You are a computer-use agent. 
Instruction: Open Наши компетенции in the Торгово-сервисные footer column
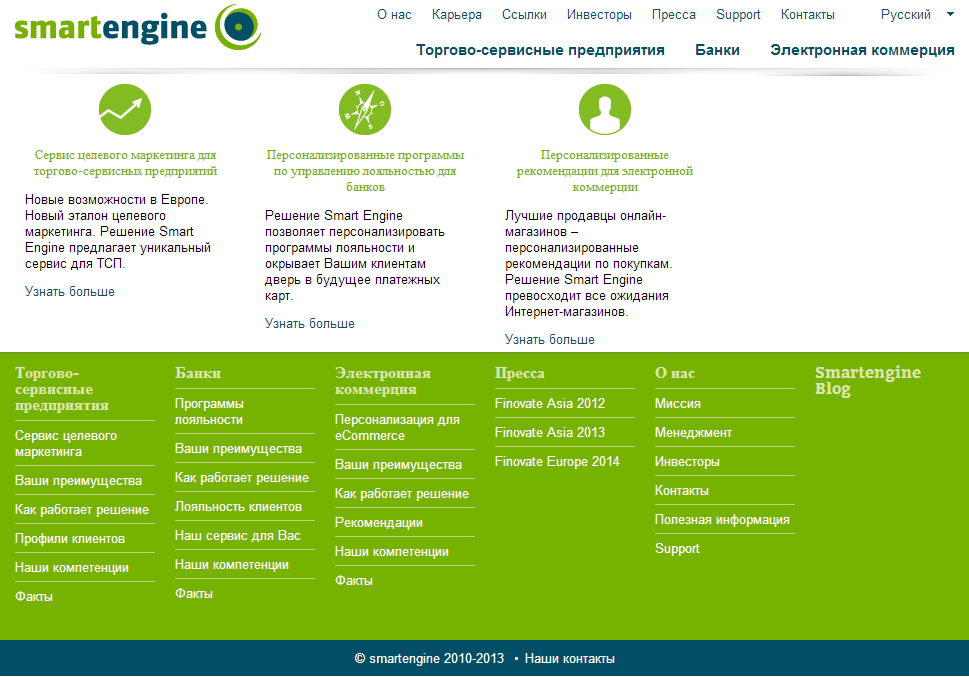72,568
